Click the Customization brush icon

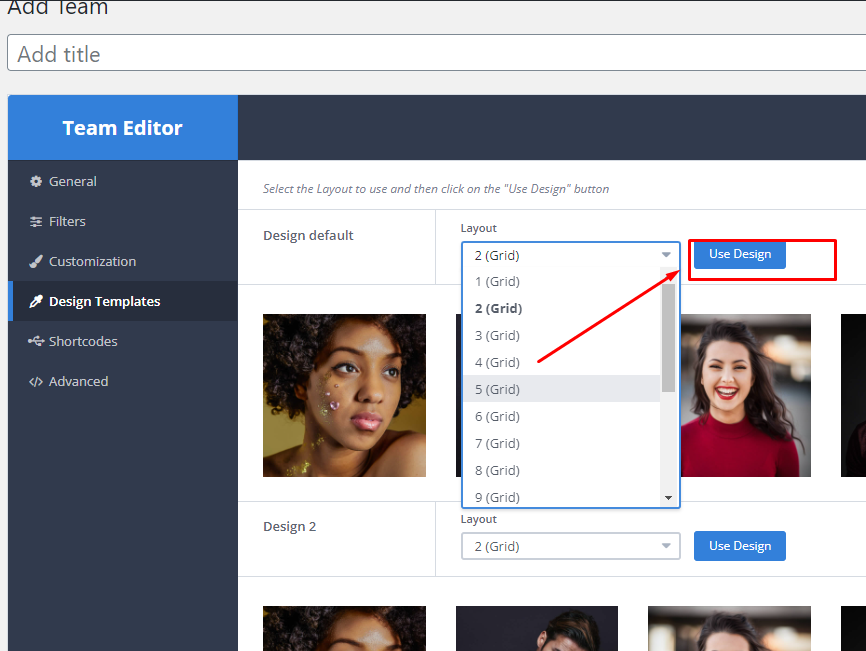(36, 262)
